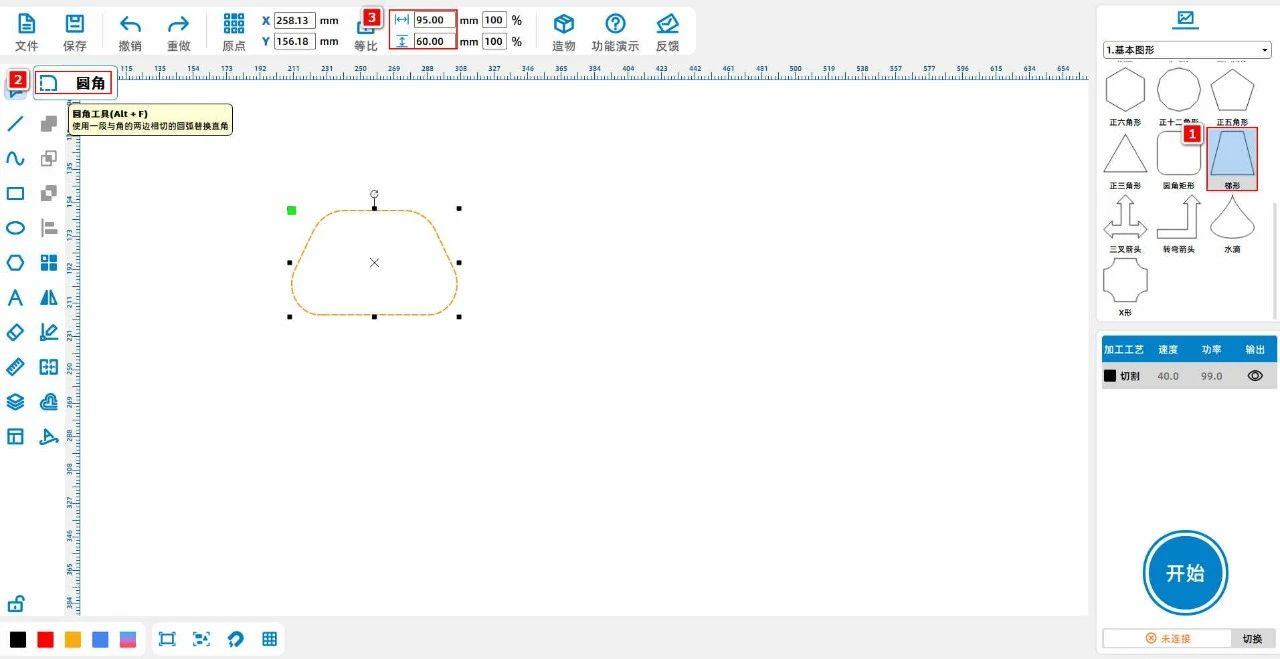
Task: Choose the 水滴 water drop shape thumbnail
Action: [1231, 218]
